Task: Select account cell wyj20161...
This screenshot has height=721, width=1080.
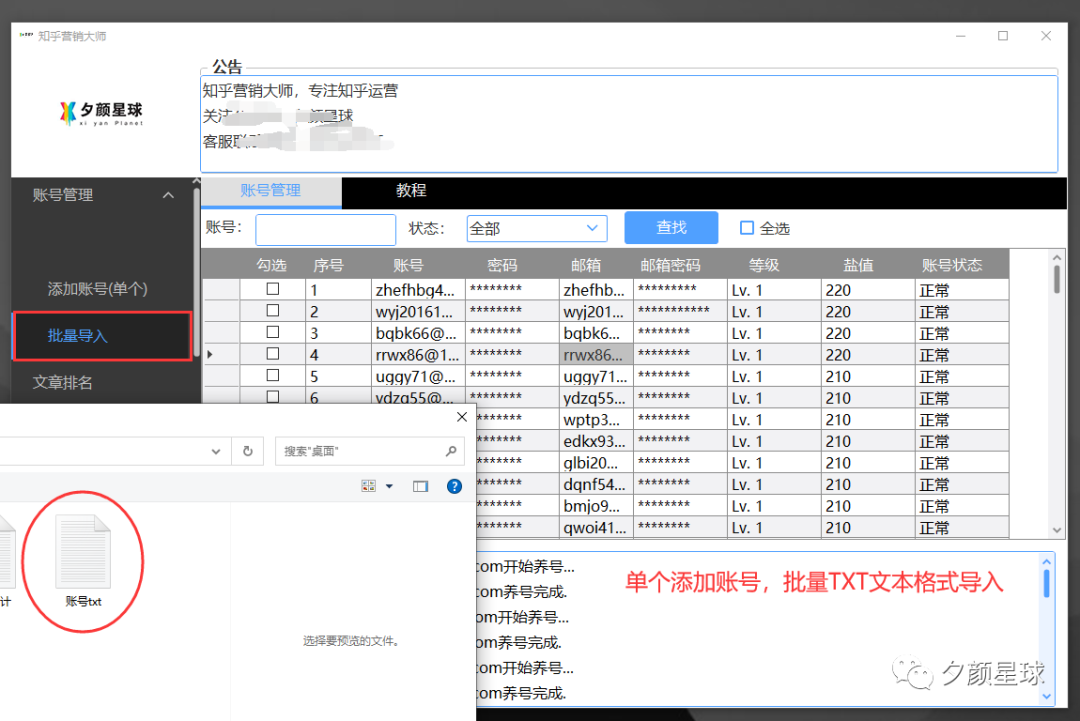Action: coord(419,311)
